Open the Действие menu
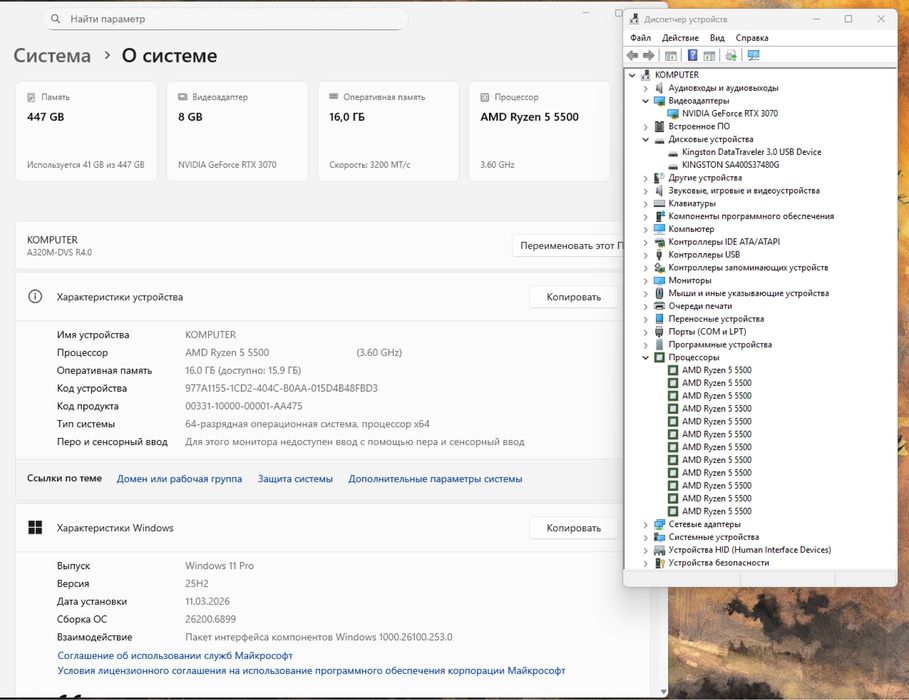Viewport: 909px width, 700px height. [x=680, y=38]
